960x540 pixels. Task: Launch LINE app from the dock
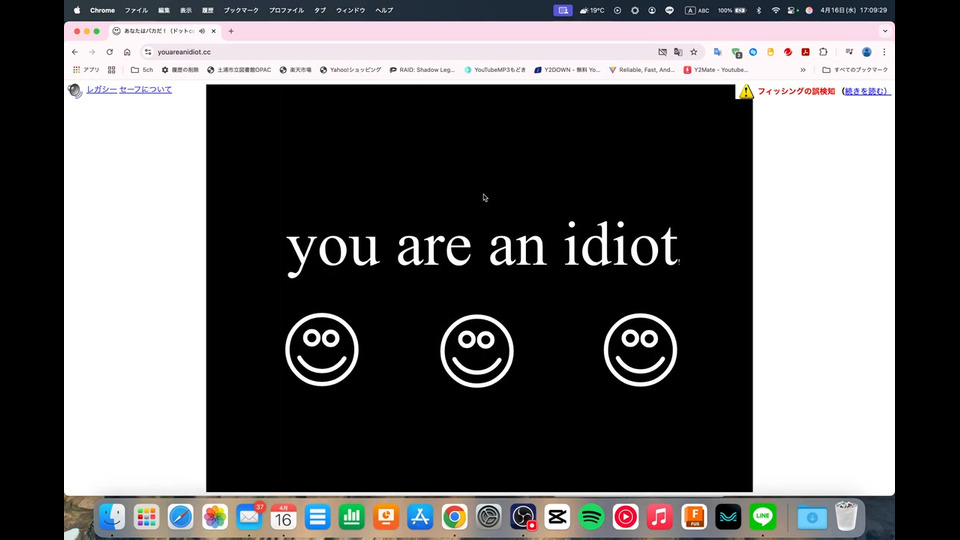coord(763,516)
